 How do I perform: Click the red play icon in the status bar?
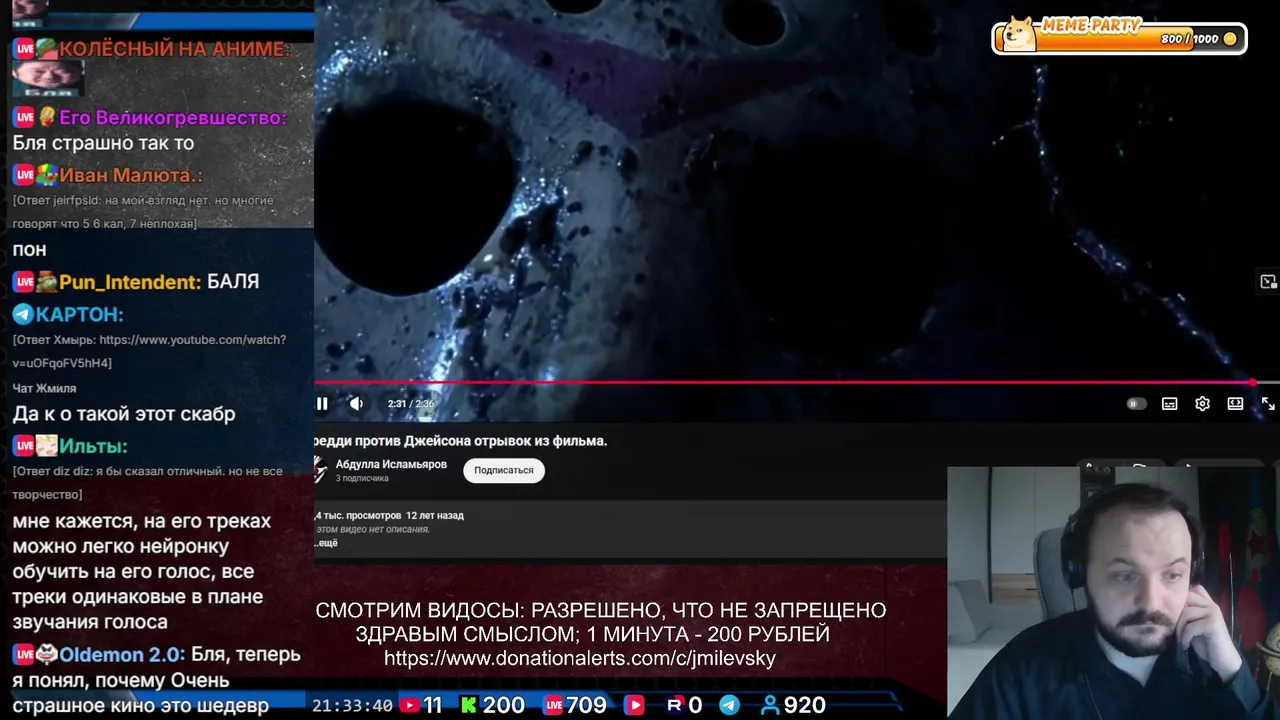pos(634,705)
